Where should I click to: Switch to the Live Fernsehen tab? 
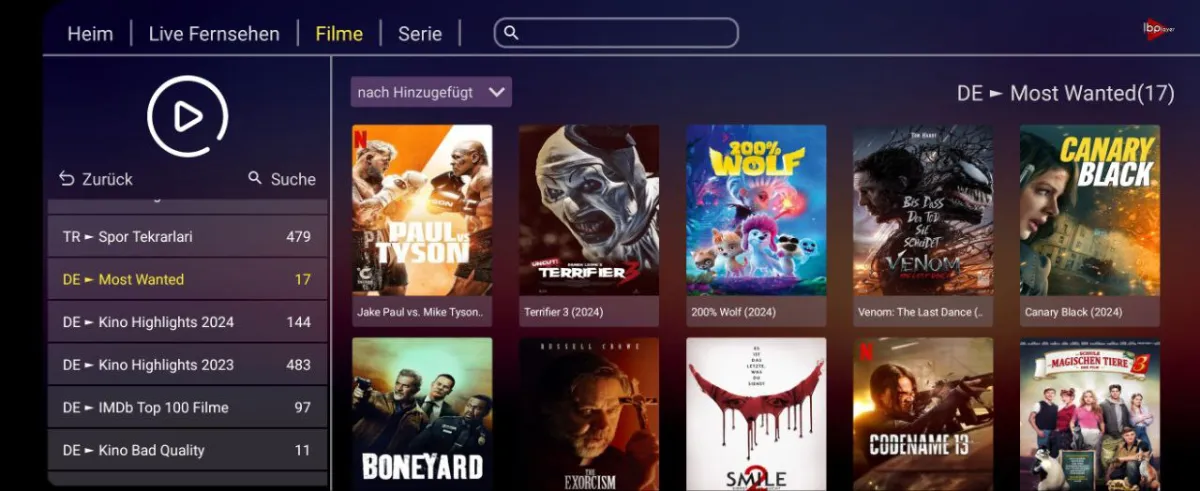(x=214, y=34)
